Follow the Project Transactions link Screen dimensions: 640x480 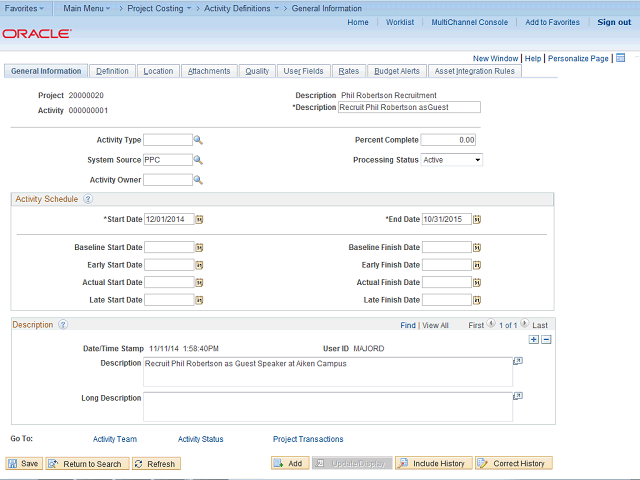pos(308,439)
